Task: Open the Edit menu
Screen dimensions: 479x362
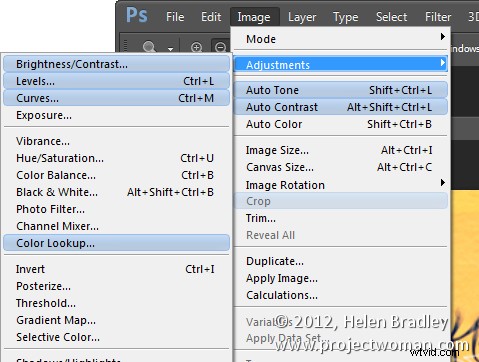Action: click(211, 17)
